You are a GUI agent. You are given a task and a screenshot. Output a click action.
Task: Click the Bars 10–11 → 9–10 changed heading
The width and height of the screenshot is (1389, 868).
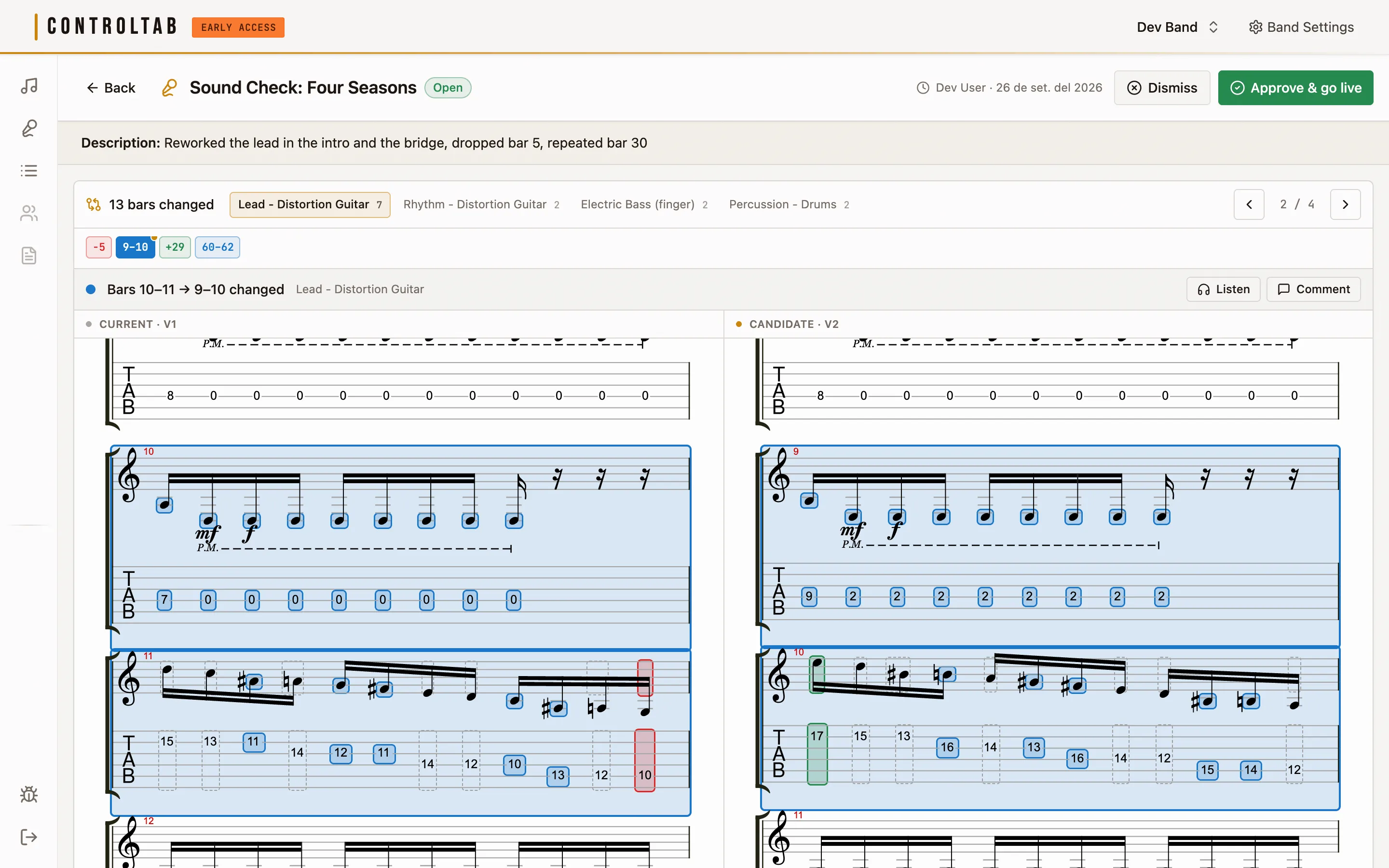pyautogui.click(x=195, y=289)
